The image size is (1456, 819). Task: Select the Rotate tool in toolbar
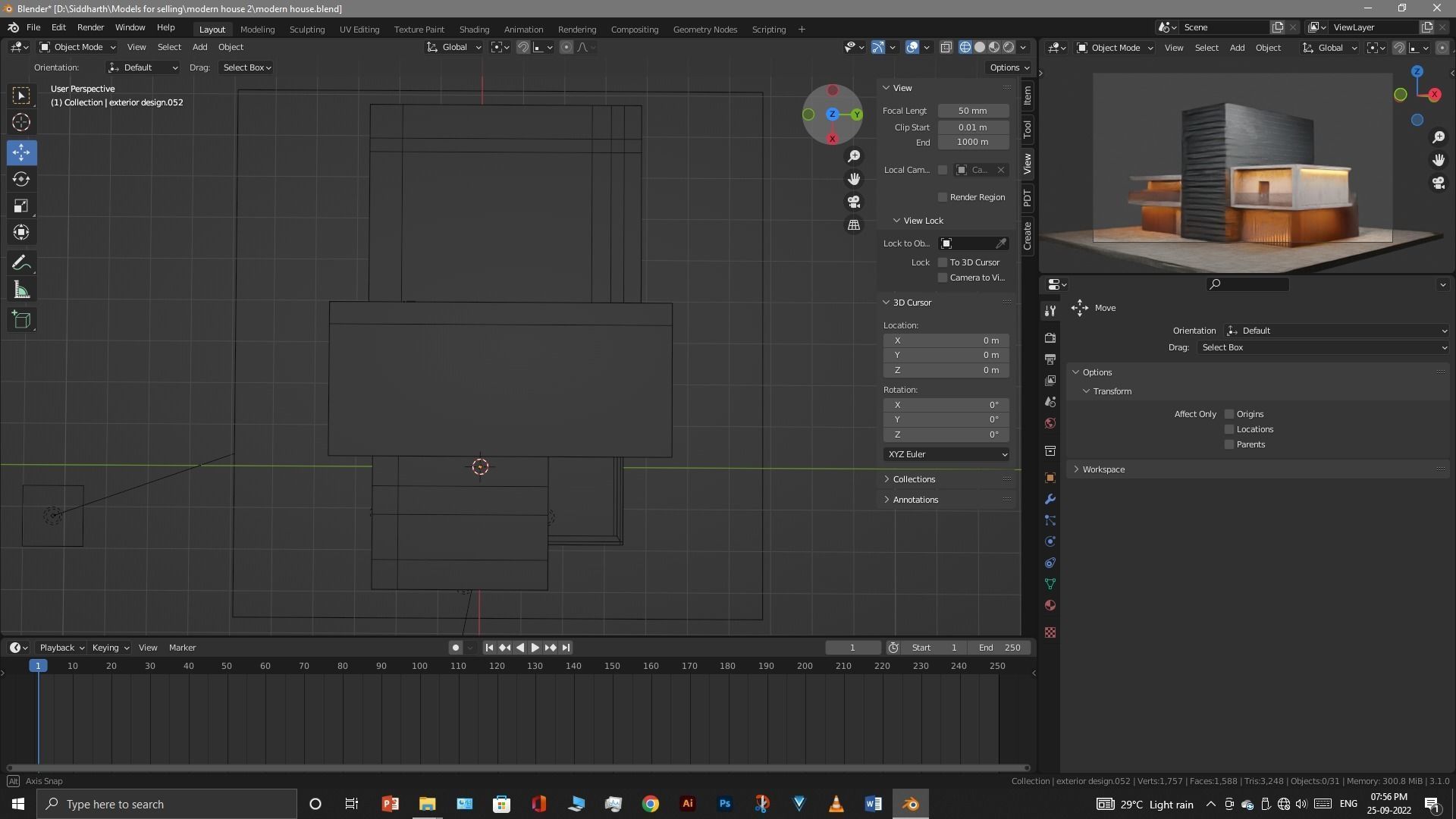[x=21, y=180]
